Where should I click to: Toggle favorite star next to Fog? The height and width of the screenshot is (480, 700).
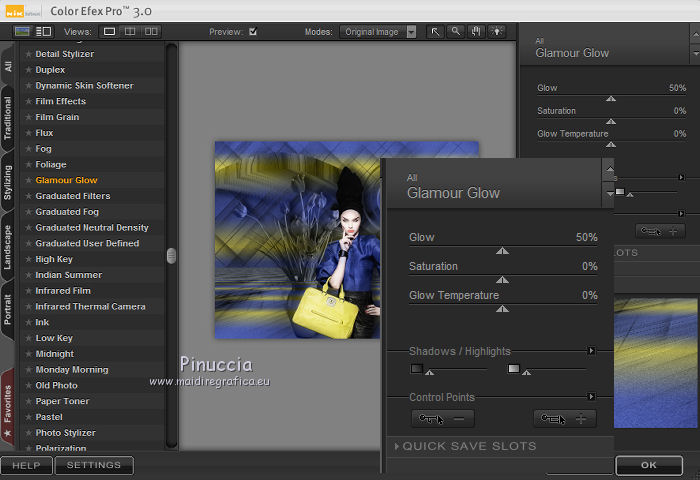pyautogui.click(x=28, y=149)
